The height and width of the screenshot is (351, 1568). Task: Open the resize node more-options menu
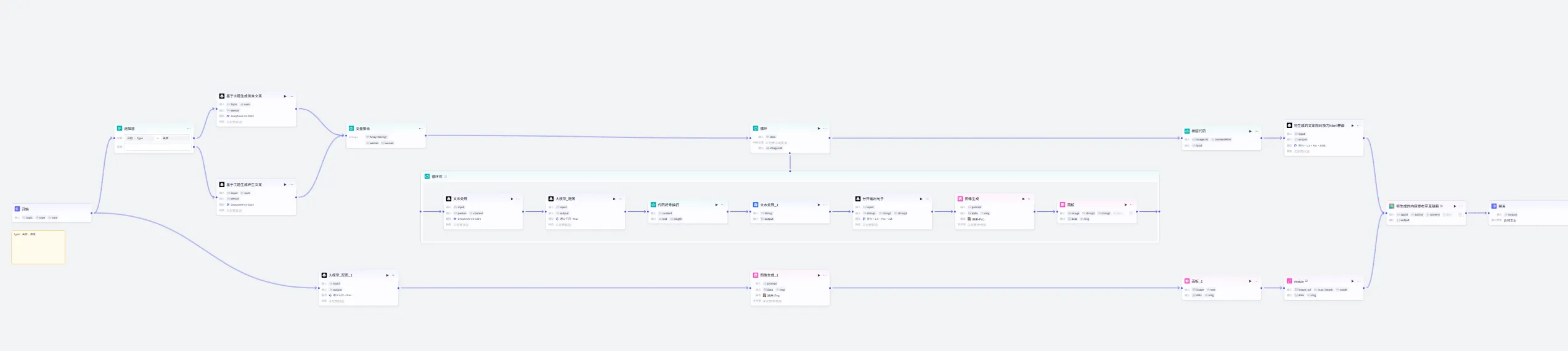coord(1358,281)
